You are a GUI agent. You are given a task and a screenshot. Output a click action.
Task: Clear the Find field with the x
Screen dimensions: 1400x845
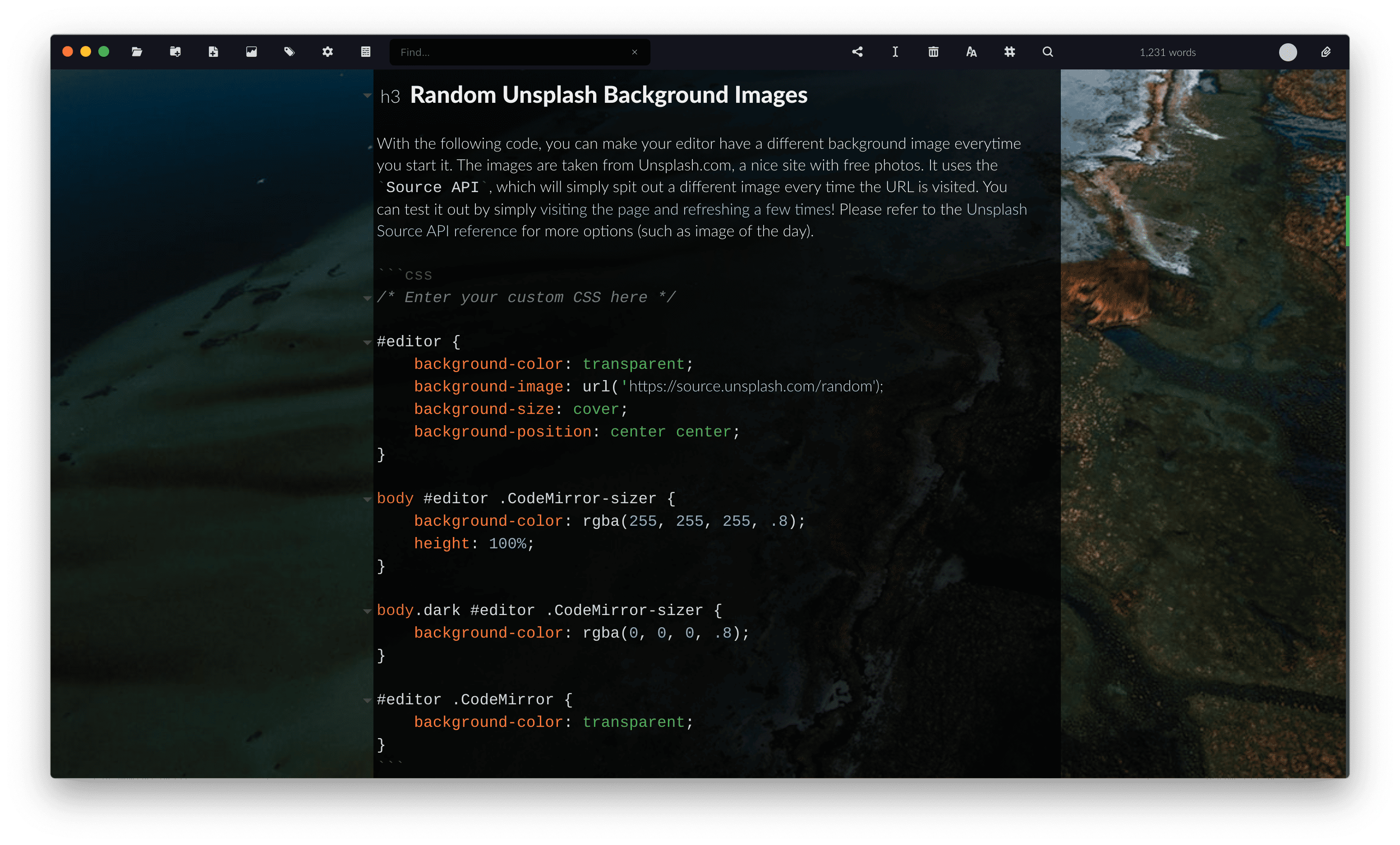(x=635, y=52)
